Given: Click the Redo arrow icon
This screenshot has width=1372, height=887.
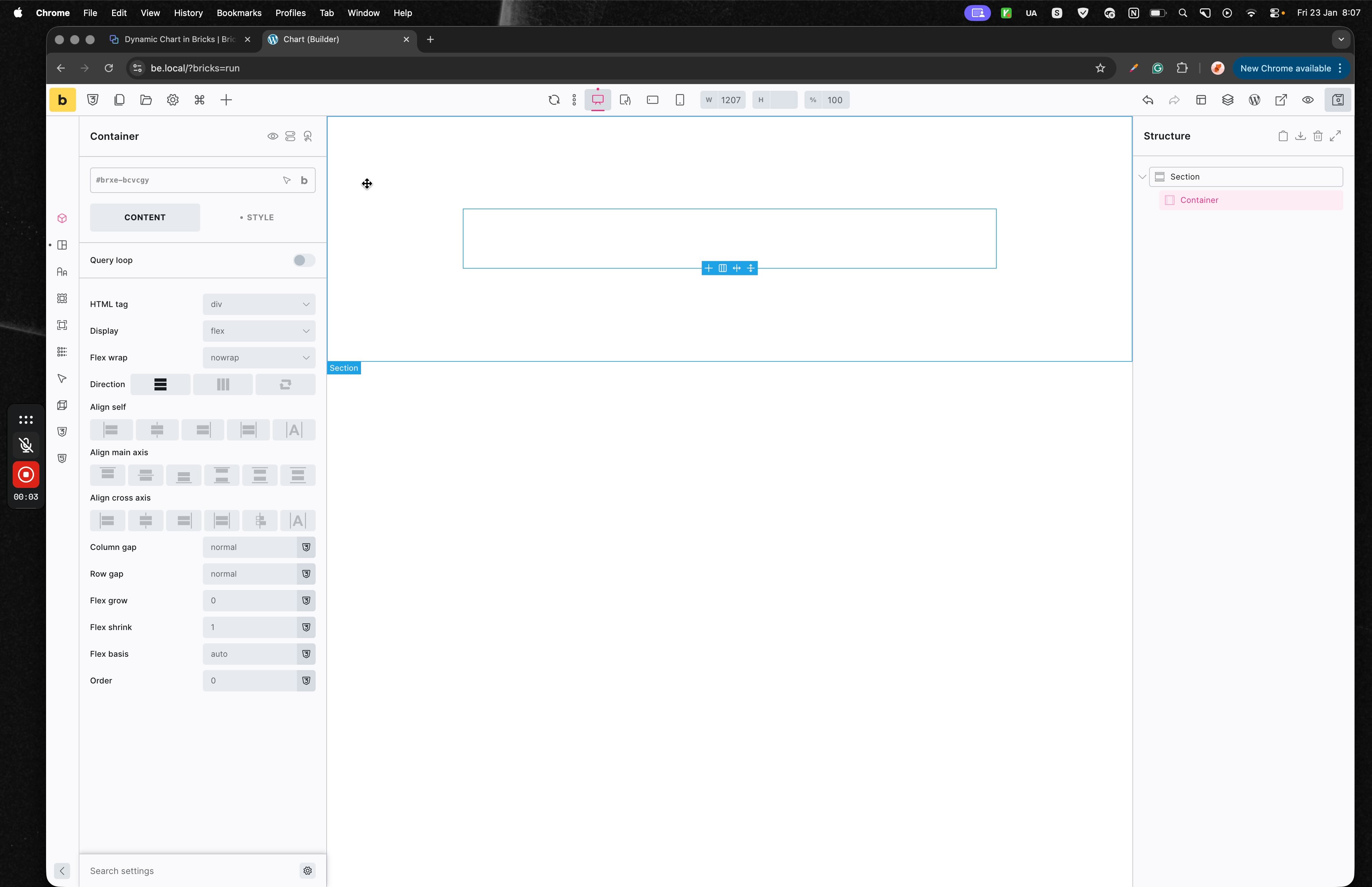Looking at the screenshot, I should pos(1174,100).
